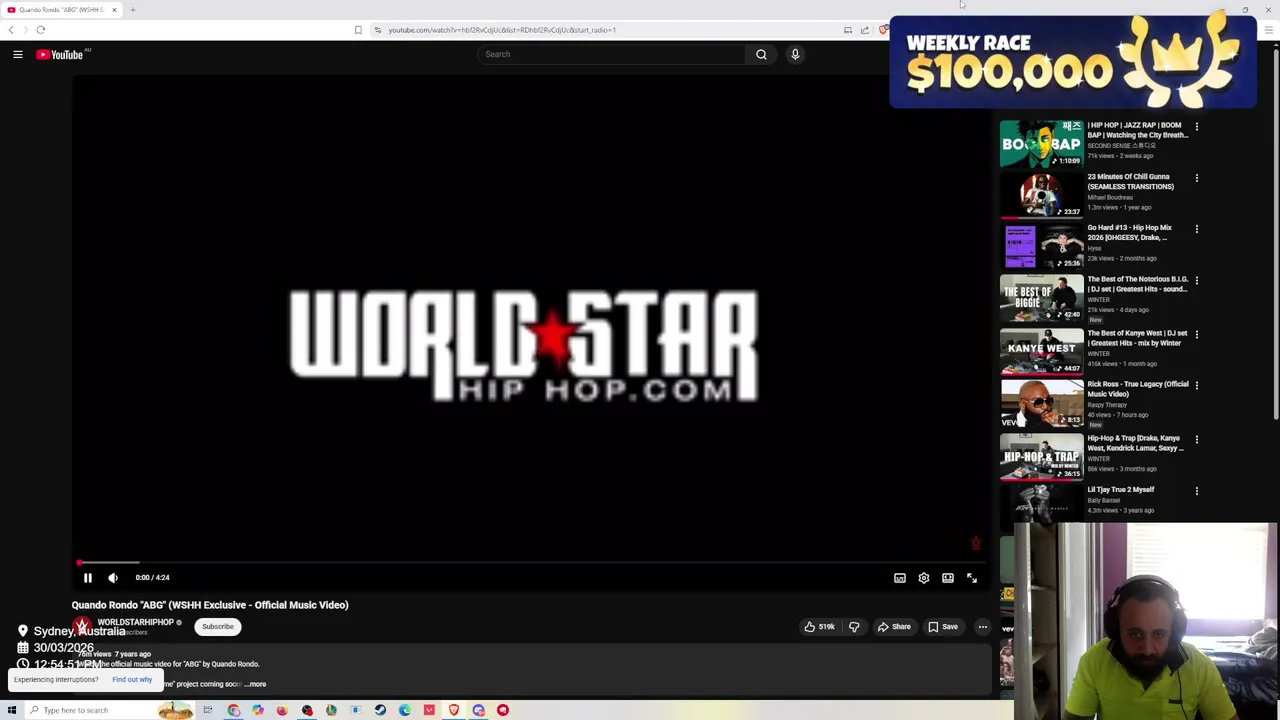
Task: Dislike the video with thumbs down
Action: (x=854, y=627)
